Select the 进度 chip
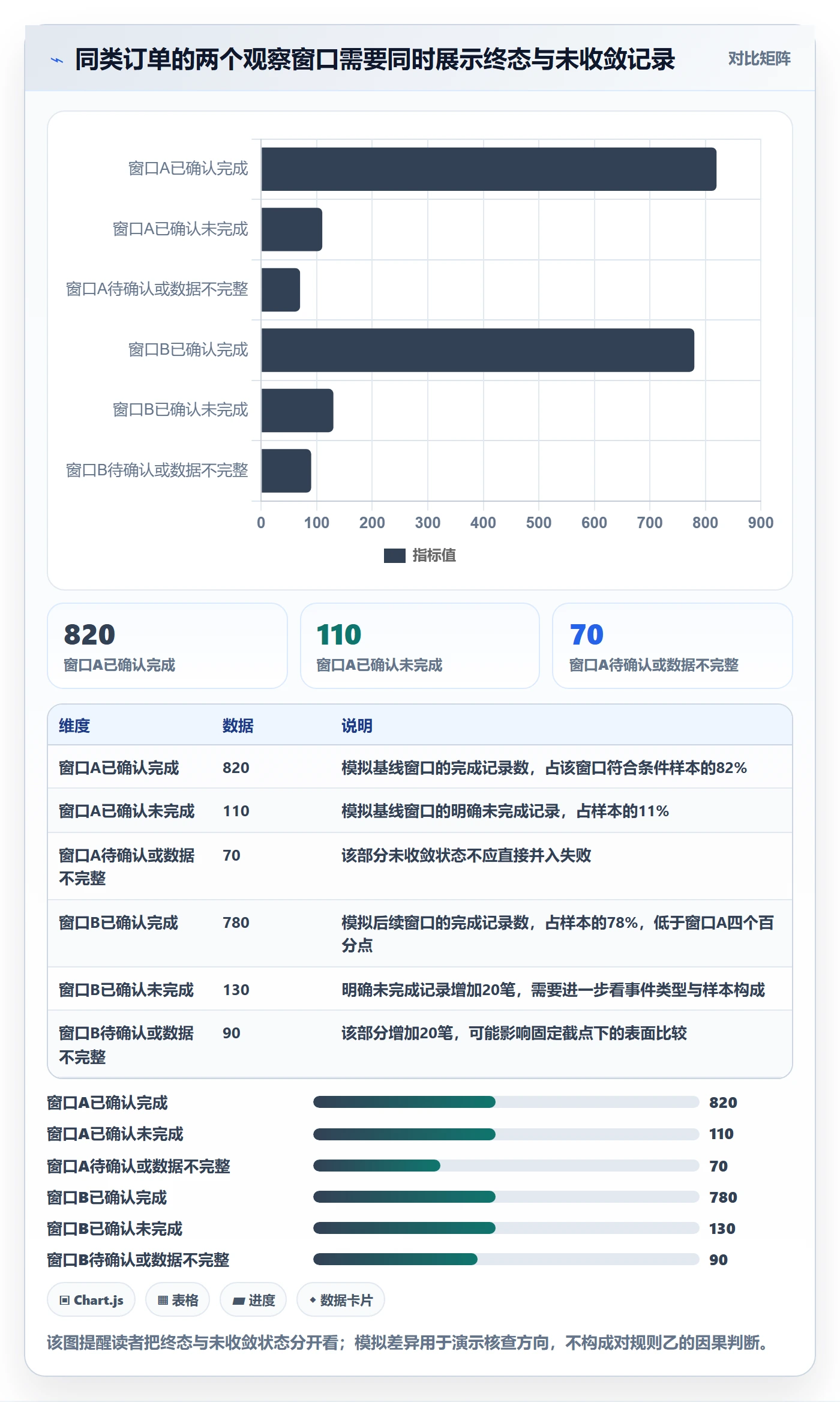Screen dimensions: 840x1402 click(x=253, y=1300)
